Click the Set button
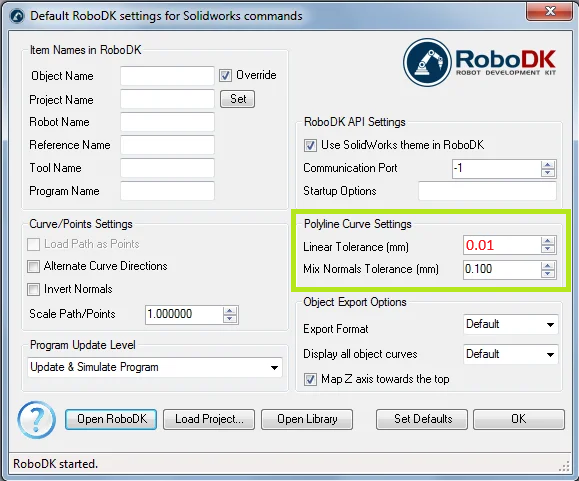579x481 pixels. pyautogui.click(x=237, y=99)
